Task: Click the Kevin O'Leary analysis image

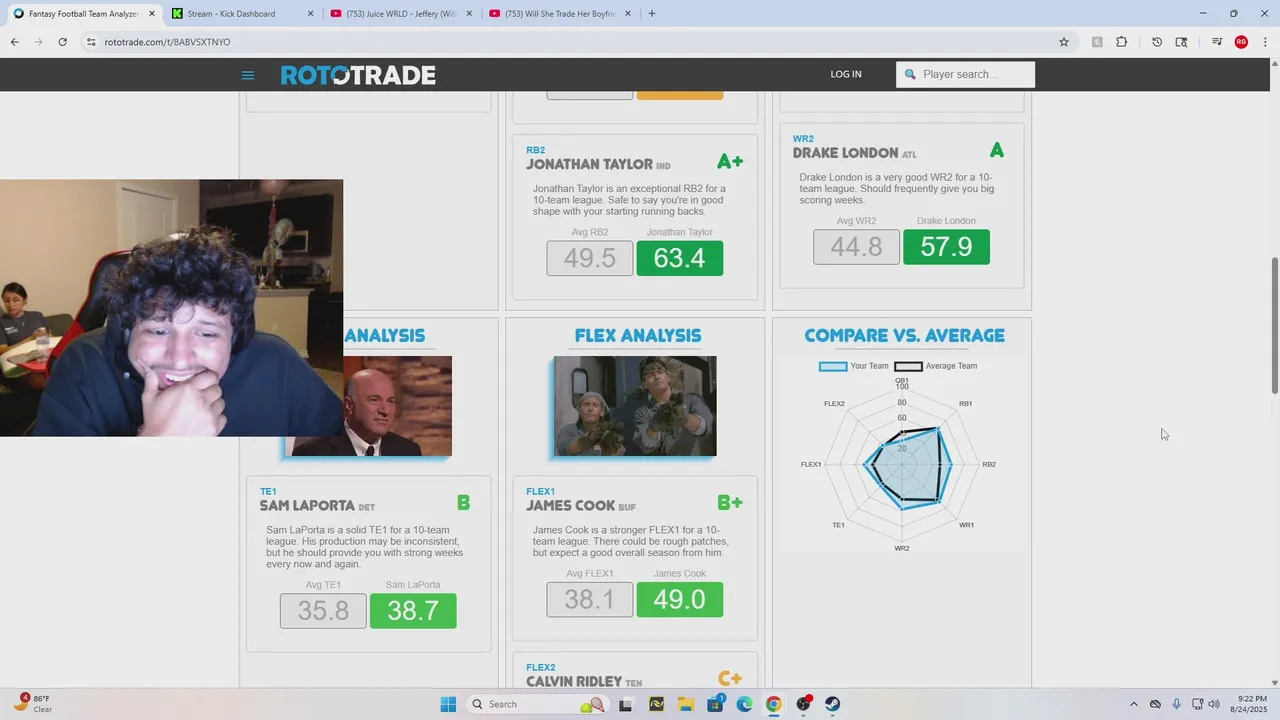Action: pyautogui.click(x=398, y=406)
